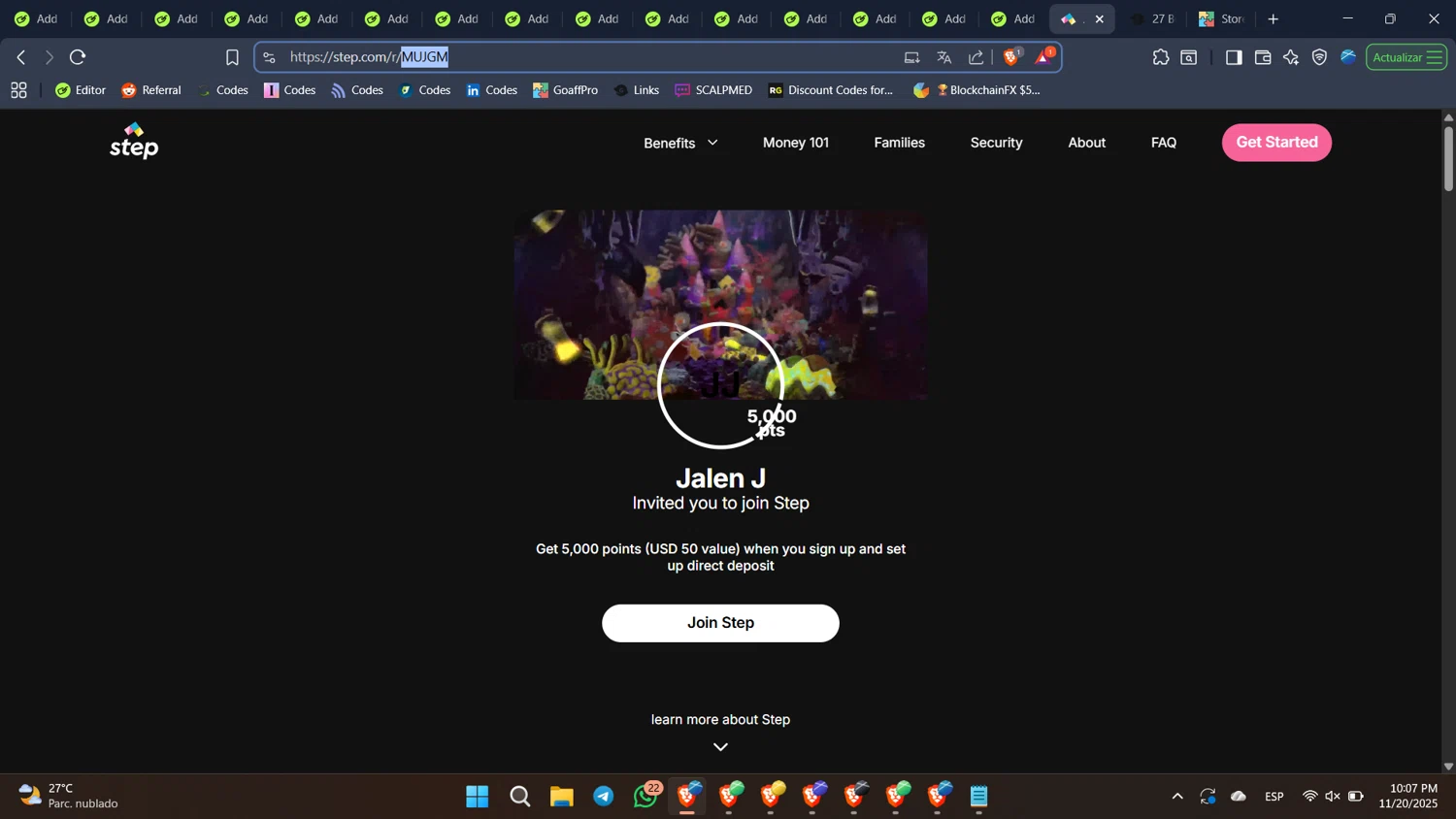This screenshot has height=819, width=1456.
Task: Toggle the browser sidebar panel icon
Action: coord(1234,57)
